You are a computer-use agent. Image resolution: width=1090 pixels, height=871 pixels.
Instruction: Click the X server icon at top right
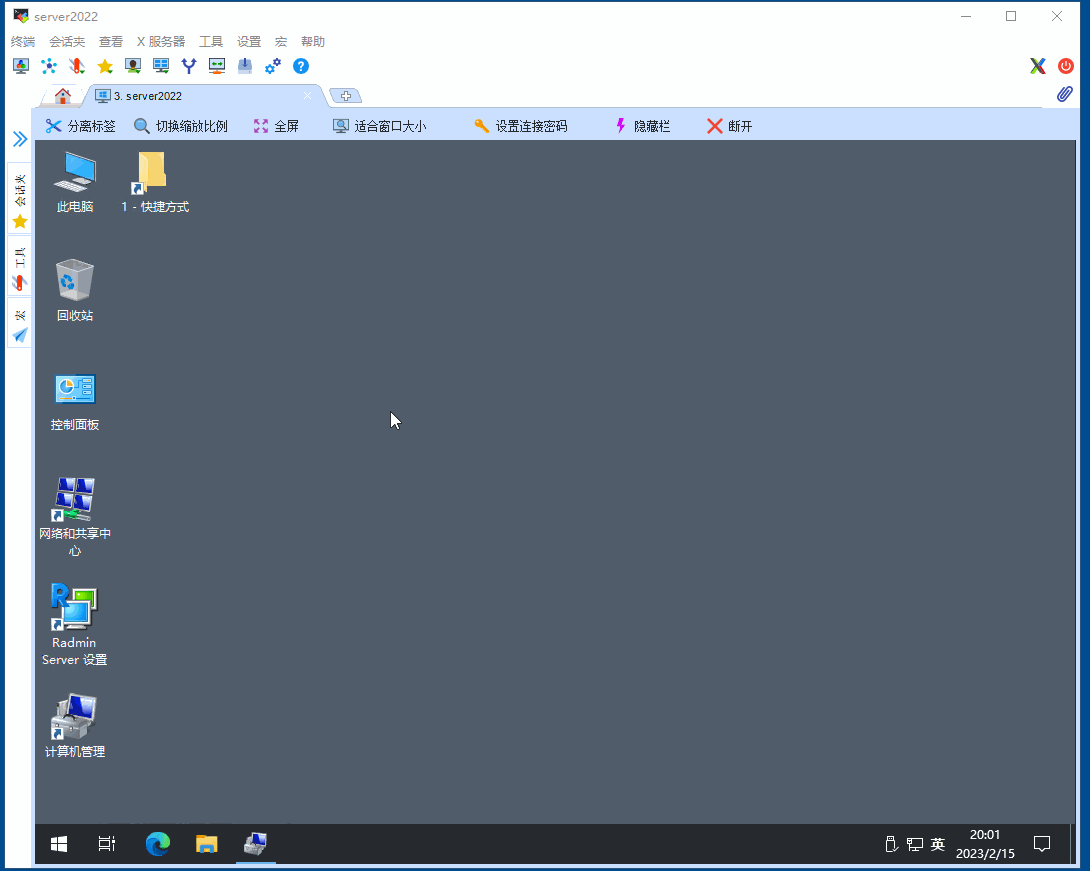1038,66
